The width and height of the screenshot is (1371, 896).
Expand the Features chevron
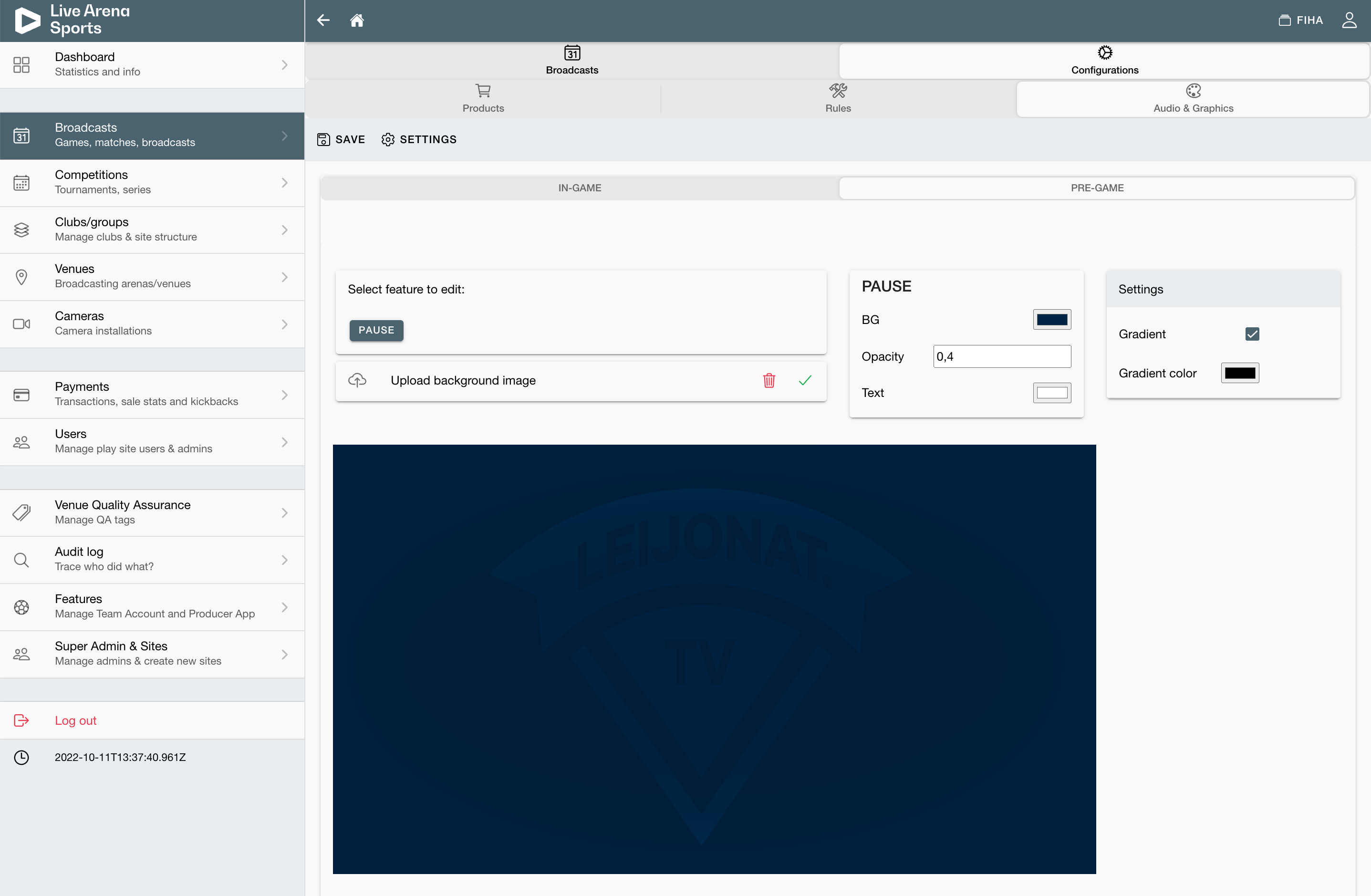pyautogui.click(x=285, y=607)
